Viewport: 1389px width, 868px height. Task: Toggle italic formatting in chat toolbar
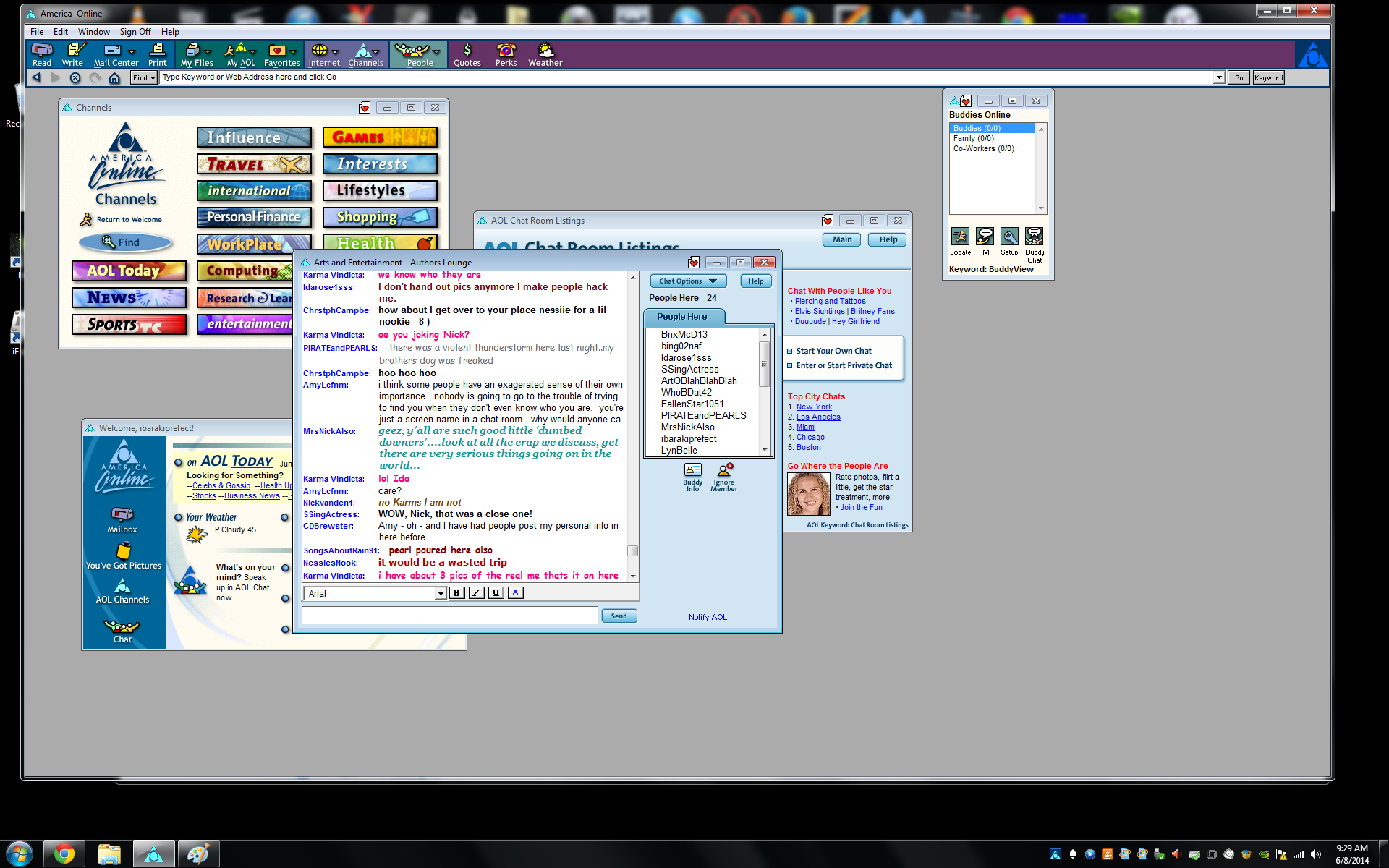pos(476,593)
